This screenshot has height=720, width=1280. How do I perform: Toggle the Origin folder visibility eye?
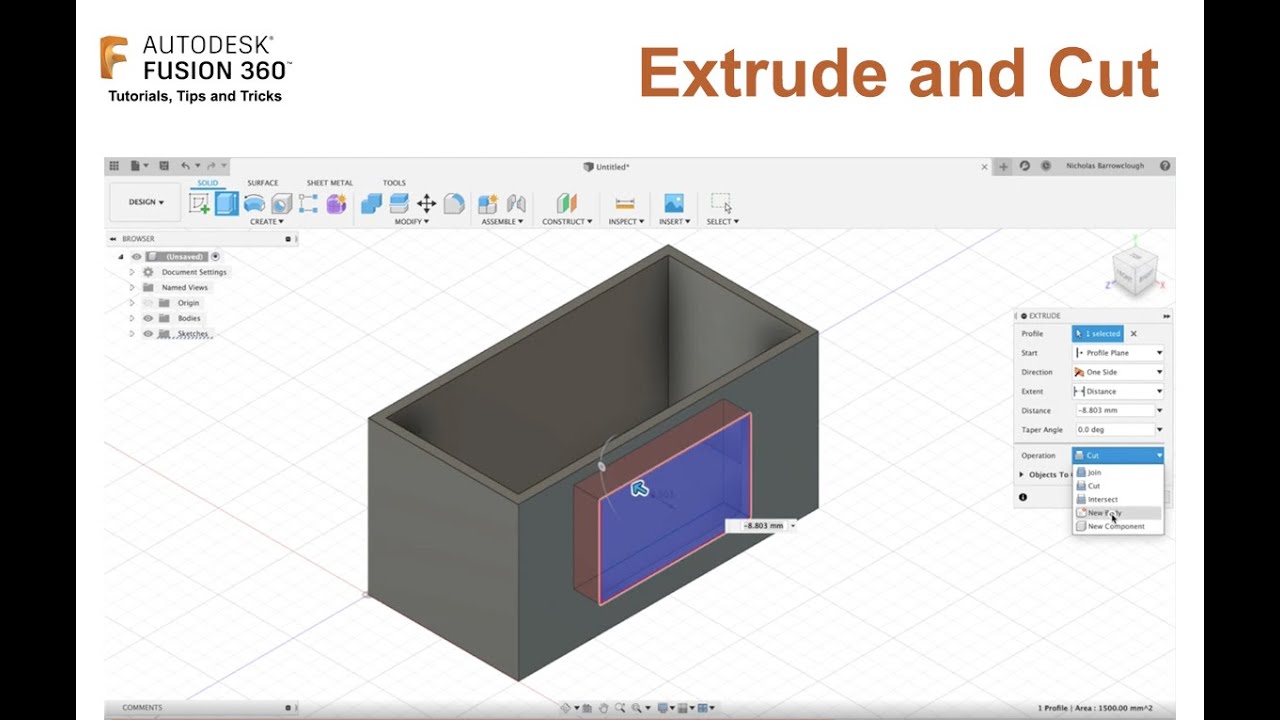pos(148,303)
